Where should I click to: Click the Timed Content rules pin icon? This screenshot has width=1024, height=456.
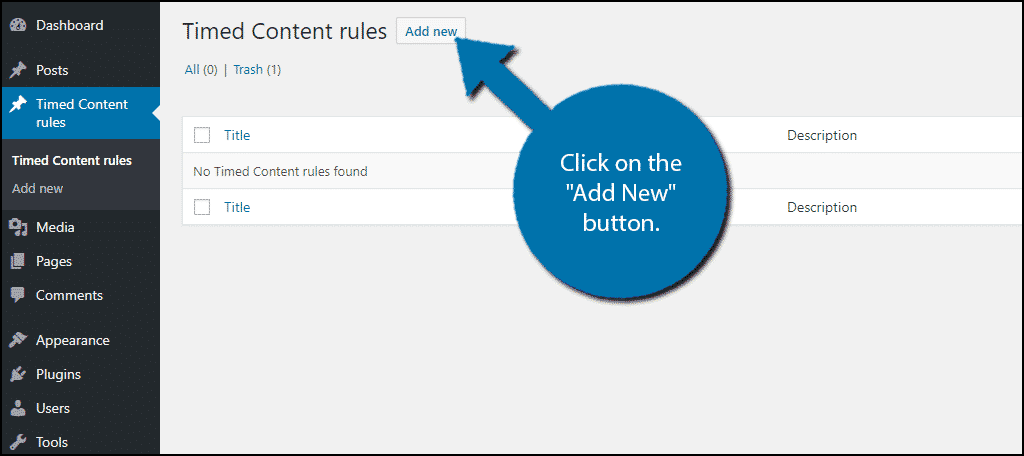point(18,105)
